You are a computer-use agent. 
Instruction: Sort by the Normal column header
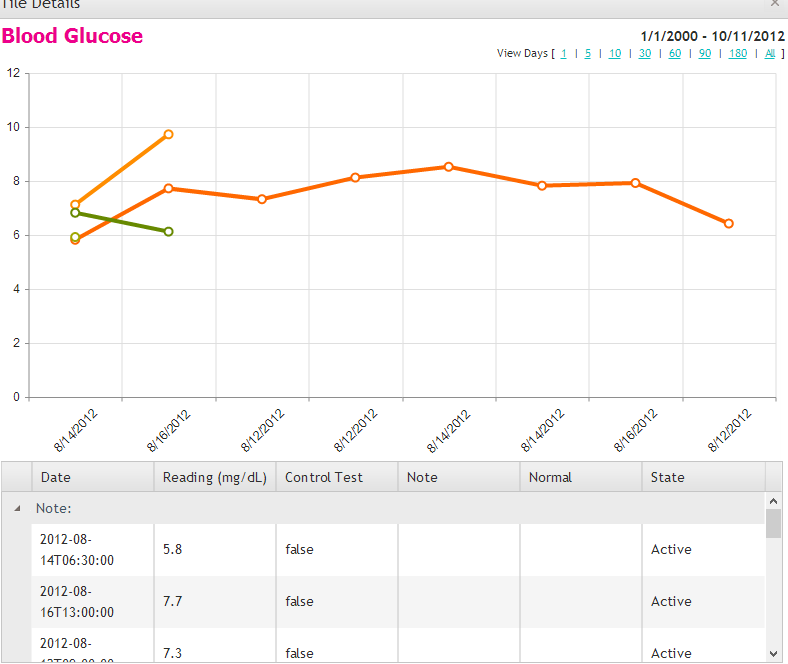click(581, 477)
